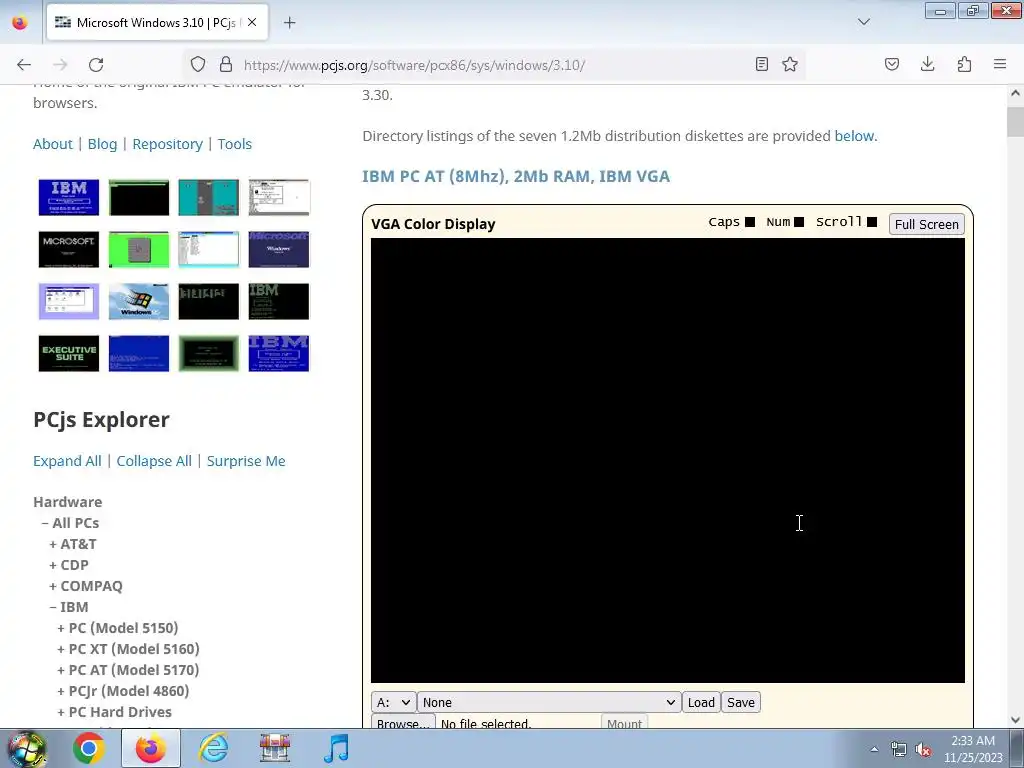Open the Tools link
1024x768 pixels.
click(234, 144)
